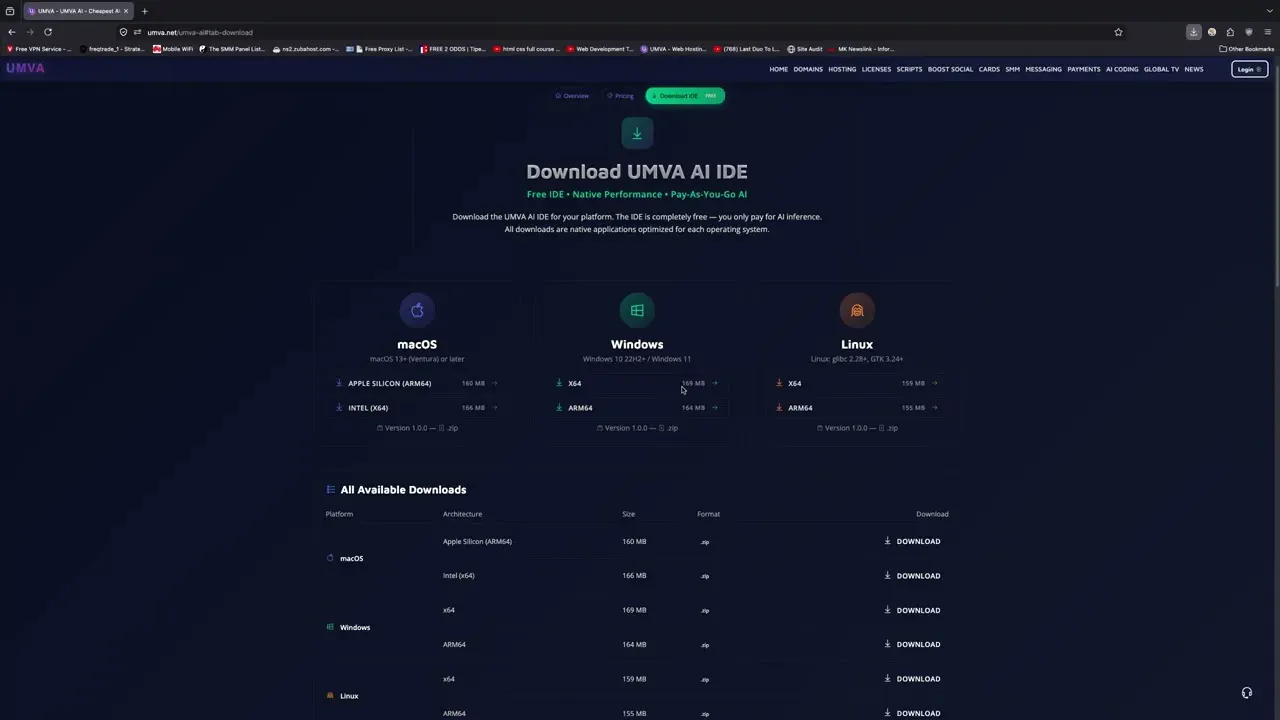Click the UMVA logo
Screen dimensions: 1280x720
(25, 68)
